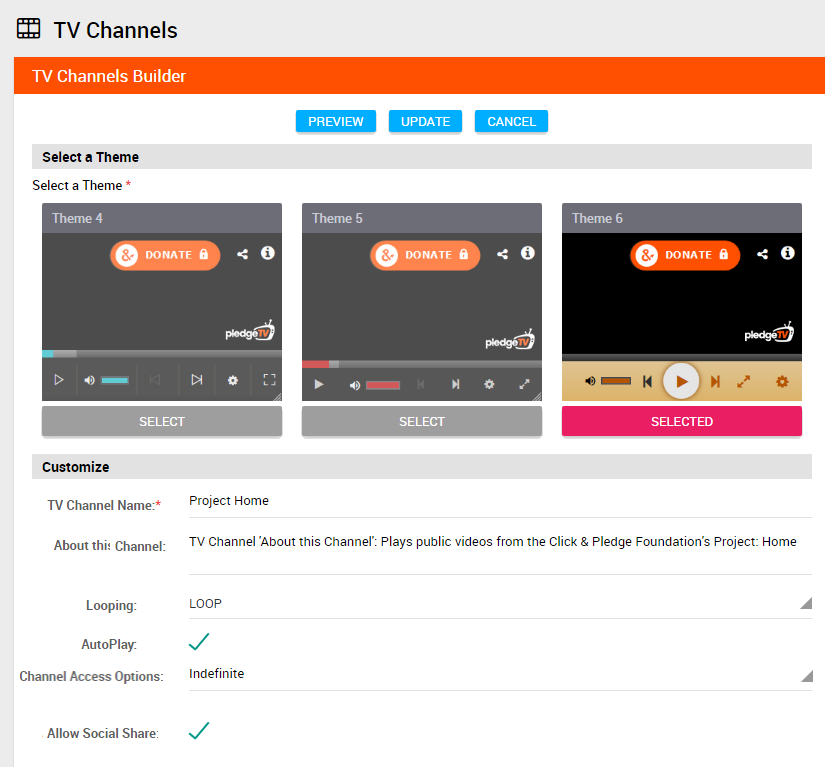Click the Theme 4 progress bar
Image resolution: width=825 pixels, height=767 pixels.
(x=162, y=354)
